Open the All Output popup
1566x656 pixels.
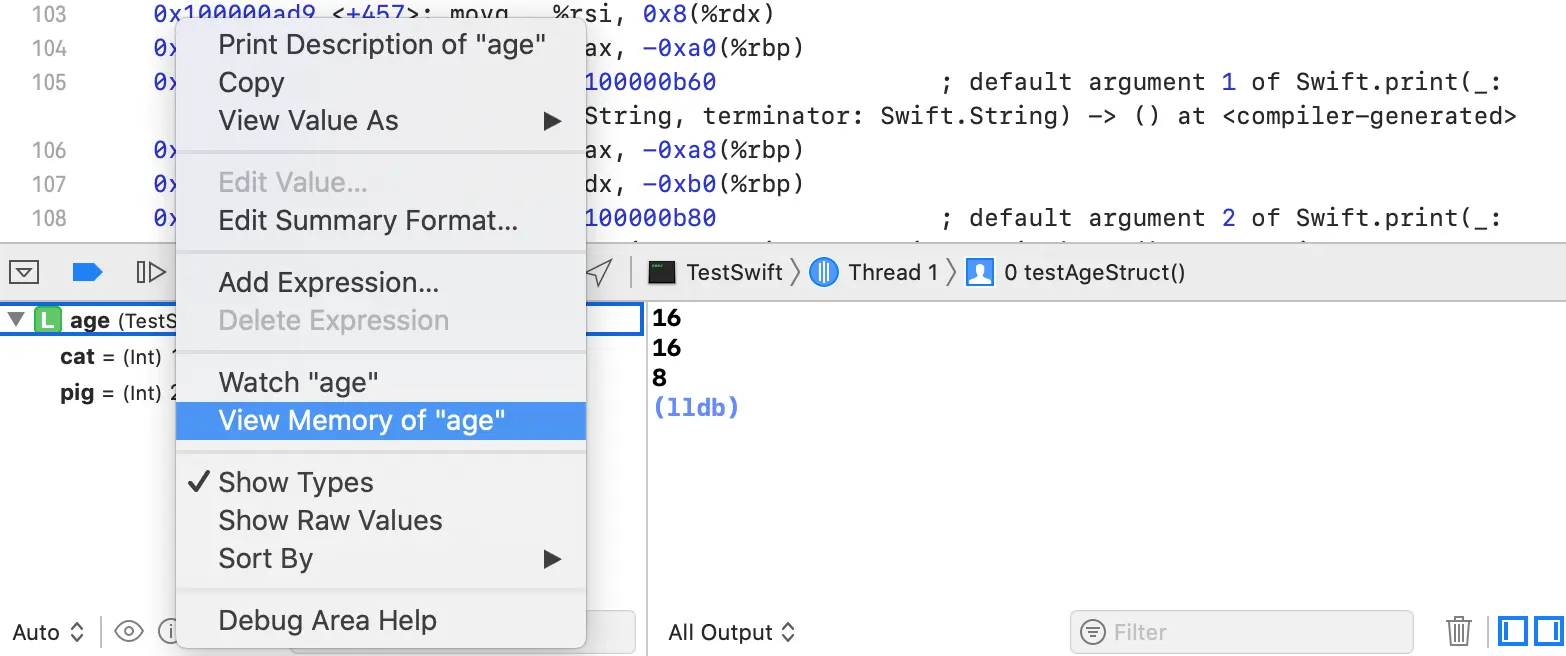[x=733, y=632]
